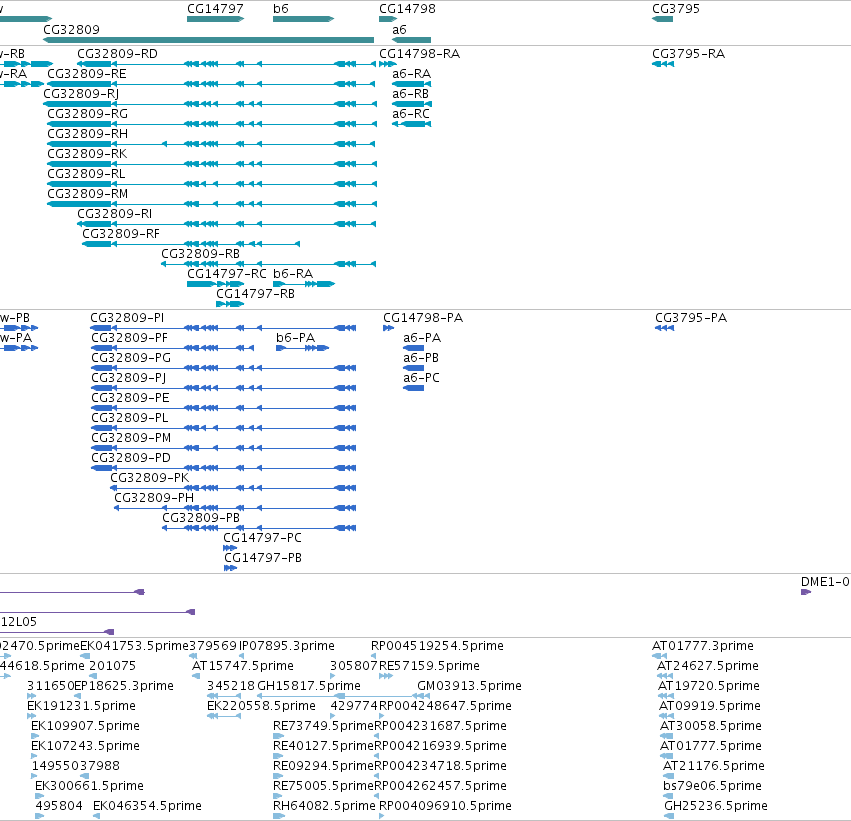Click the CG3795 gene label
The width and height of the screenshot is (851, 821).
676,9
